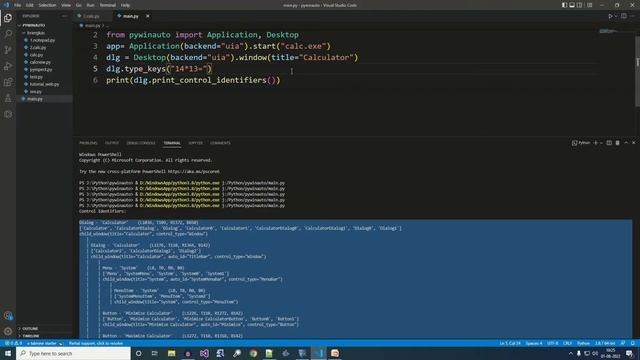The image size is (640, 360).
Task: Switch to the Debug Console tab
Action: [x=141, y=143]
